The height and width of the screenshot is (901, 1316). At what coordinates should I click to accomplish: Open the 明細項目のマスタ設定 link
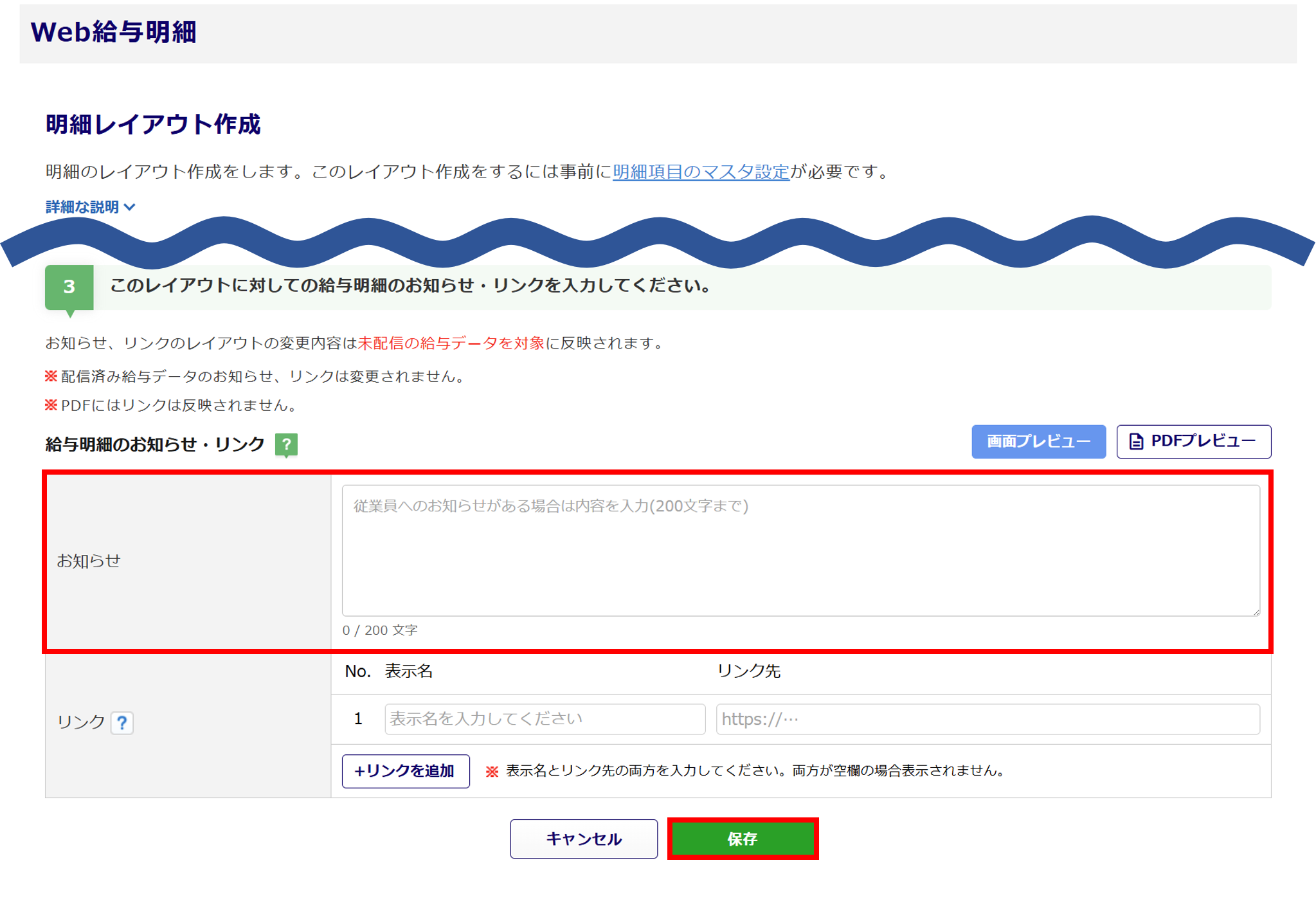click(701, 172)
